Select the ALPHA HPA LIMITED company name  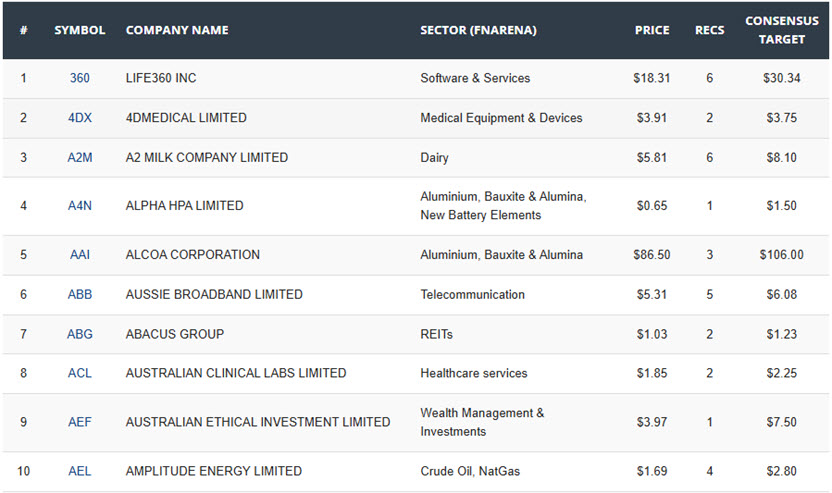(x=185, y=205)
